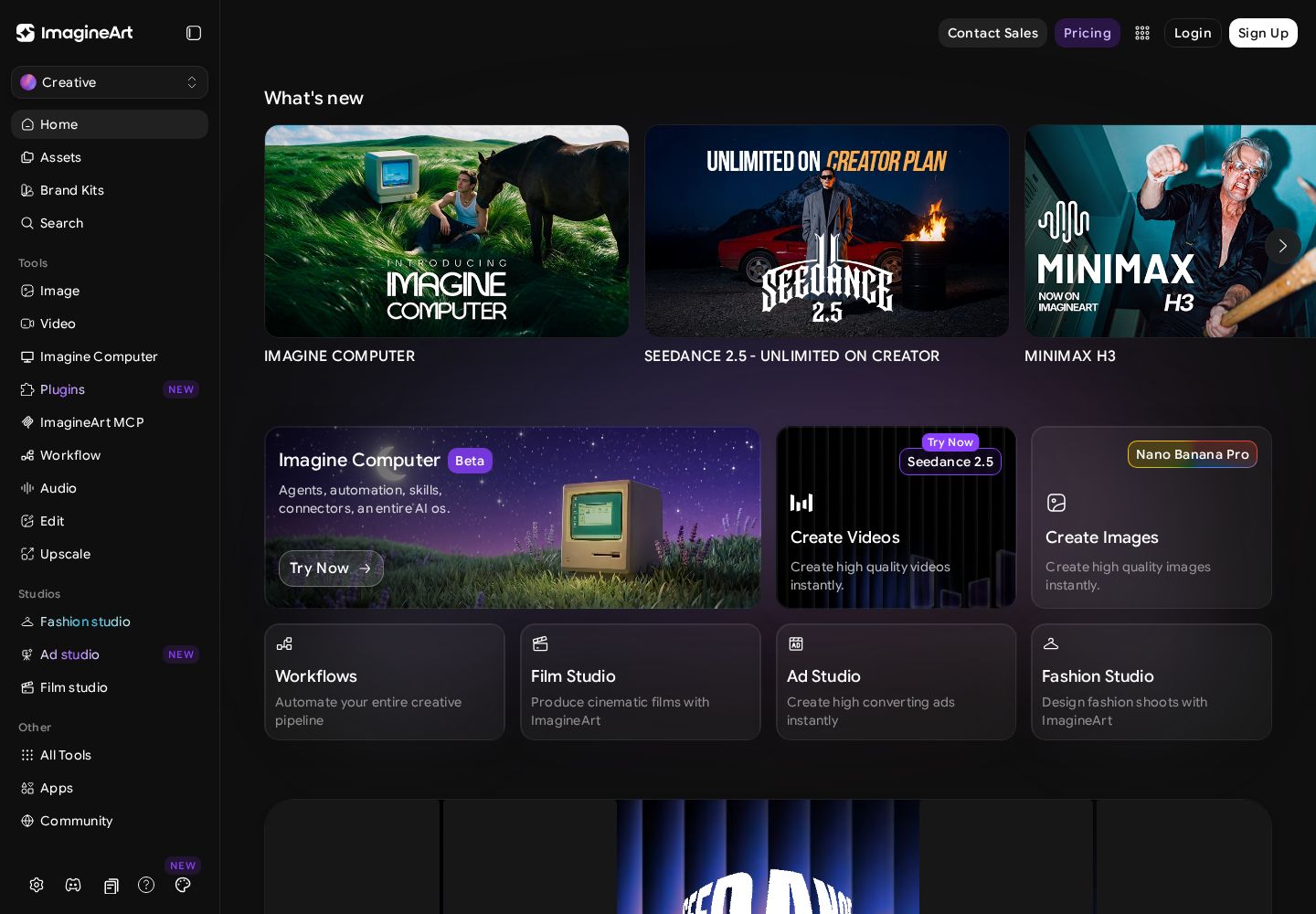The image size is (1316, 914).
Task: Click the Workflows card node icon
Action: coord(284,643)
